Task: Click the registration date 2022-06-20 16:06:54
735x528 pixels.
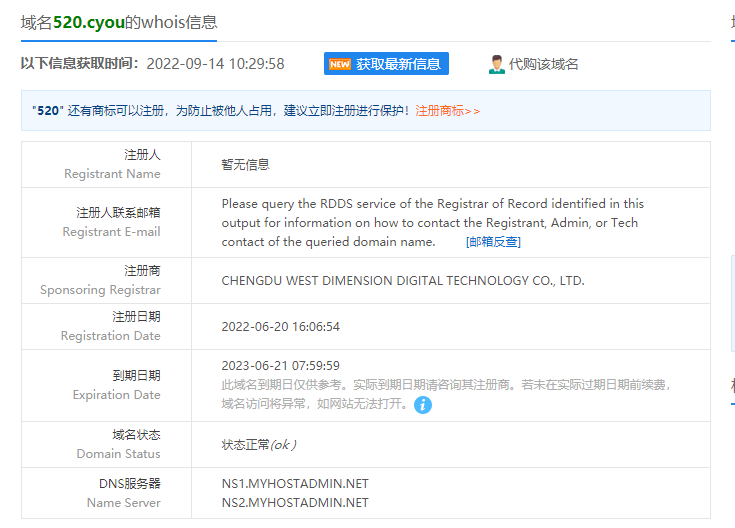Action: (x=280, y=327)
